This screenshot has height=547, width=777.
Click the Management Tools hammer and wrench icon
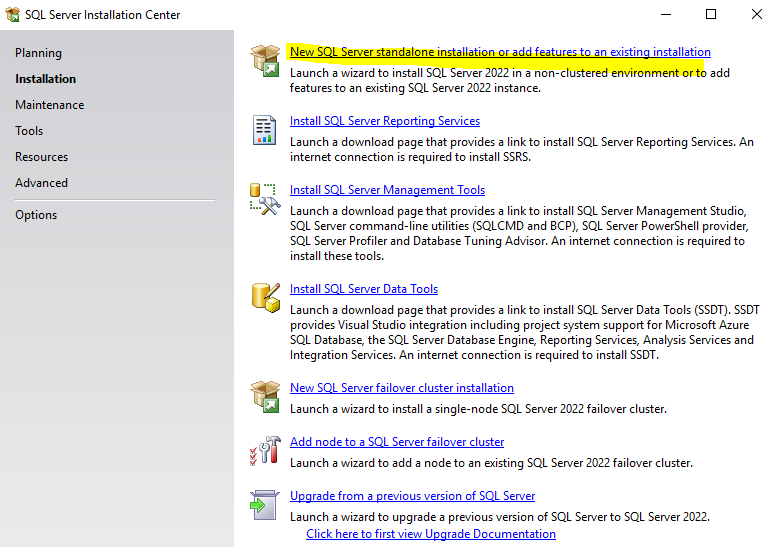265,199
